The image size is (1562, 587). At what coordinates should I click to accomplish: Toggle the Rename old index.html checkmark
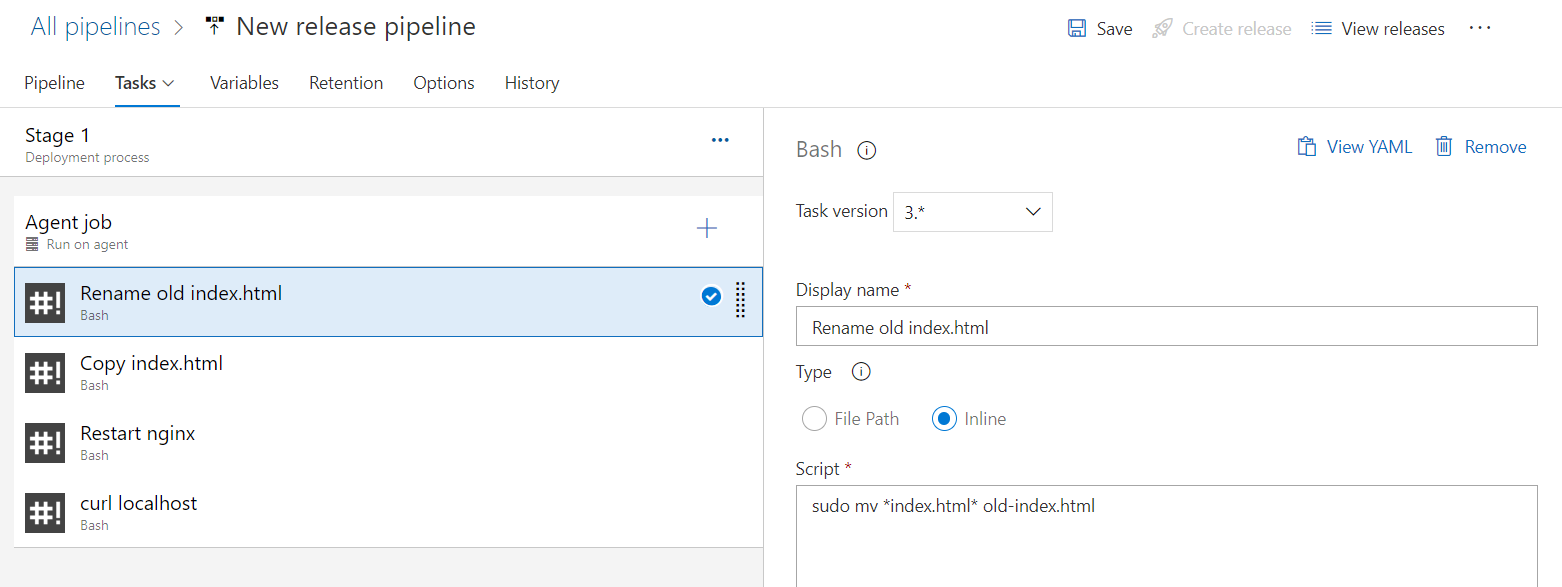pyautogui.click(x=711, y=296)
